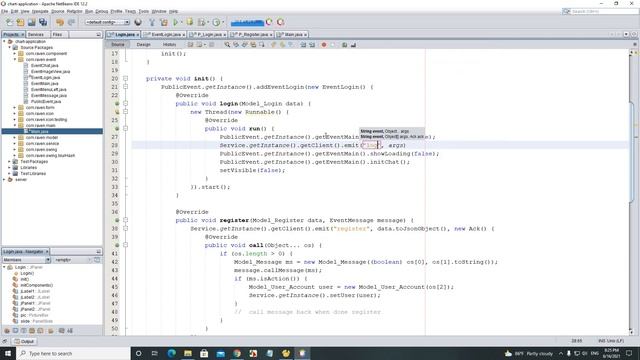The image size is (640, 360).
Task: Click the red breakpoint icon in editor toolbar
Action: tap(324, 44)
